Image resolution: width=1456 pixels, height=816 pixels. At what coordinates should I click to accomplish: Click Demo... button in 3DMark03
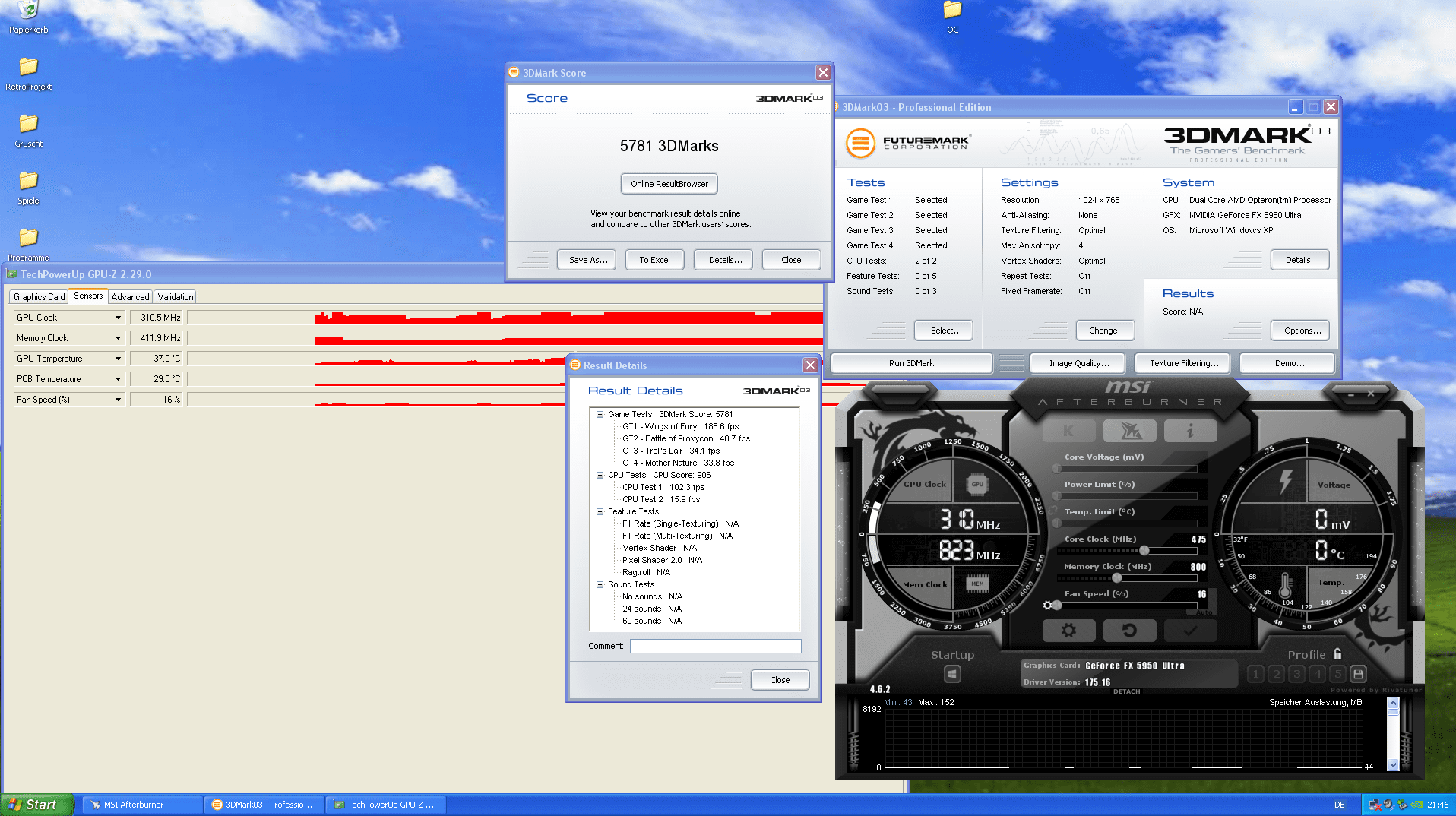click(x=1289, y=363)
